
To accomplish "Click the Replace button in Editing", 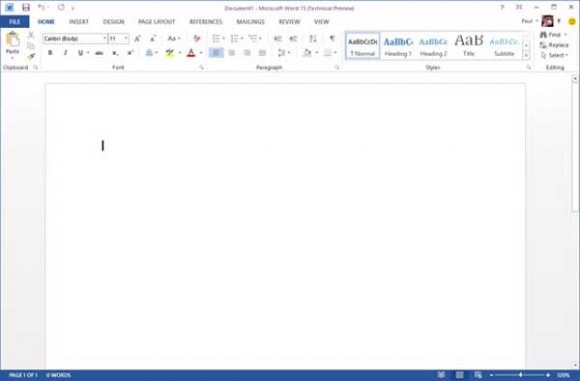I will [x=554, y=45].
